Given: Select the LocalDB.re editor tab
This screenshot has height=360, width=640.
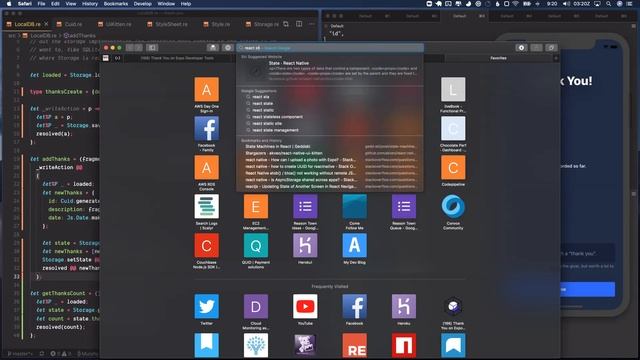Looking at the screenshot, I should point(27,24).
